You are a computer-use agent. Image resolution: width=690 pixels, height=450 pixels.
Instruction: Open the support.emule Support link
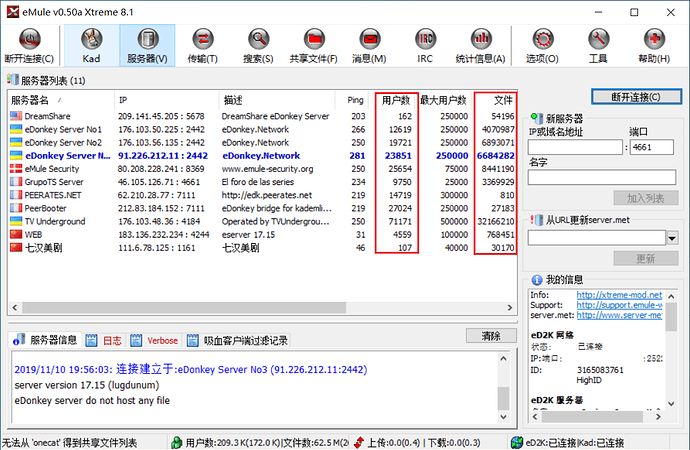point(619,305)
